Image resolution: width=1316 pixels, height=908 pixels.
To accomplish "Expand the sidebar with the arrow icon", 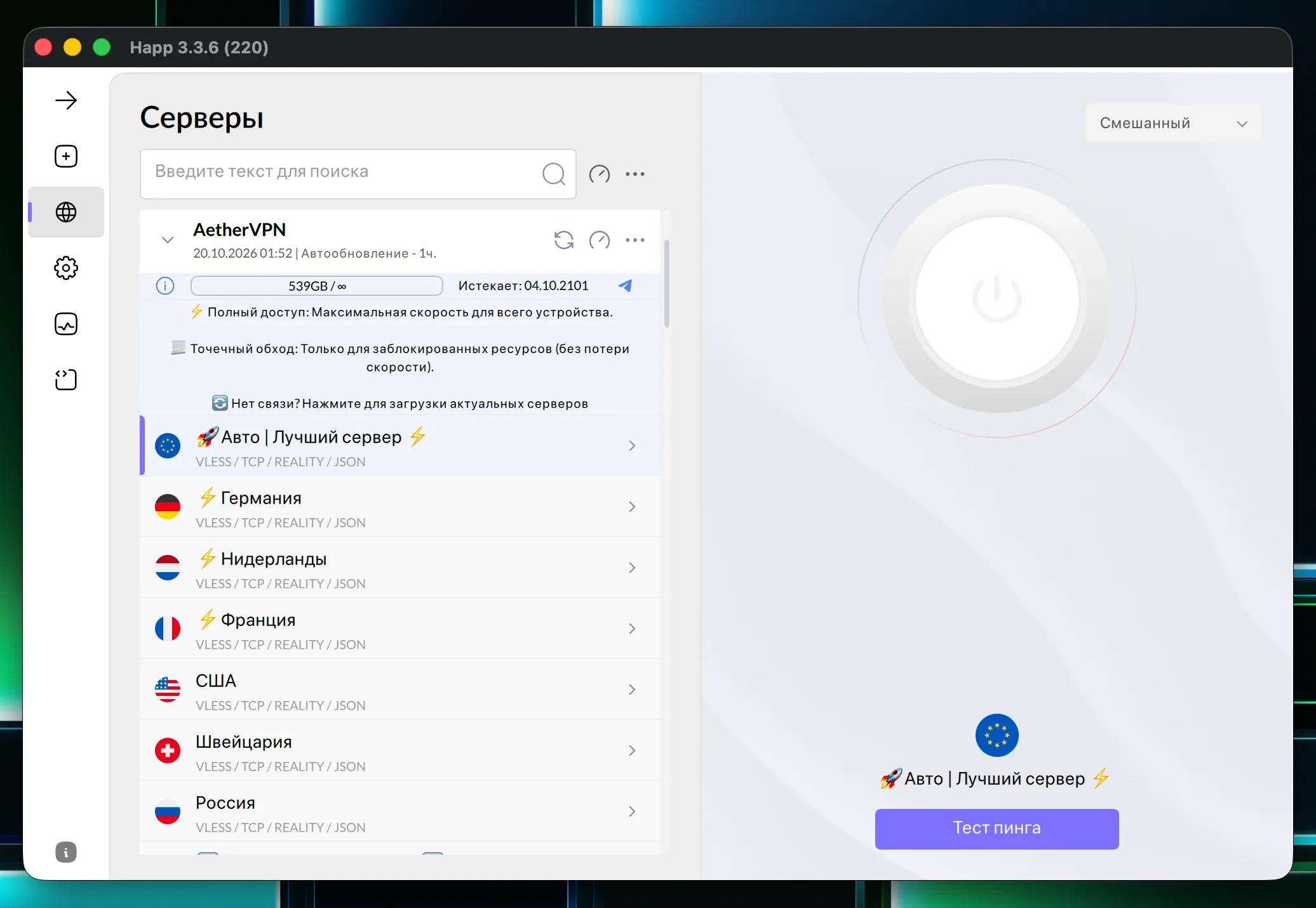I will click(x=66, y=100).
